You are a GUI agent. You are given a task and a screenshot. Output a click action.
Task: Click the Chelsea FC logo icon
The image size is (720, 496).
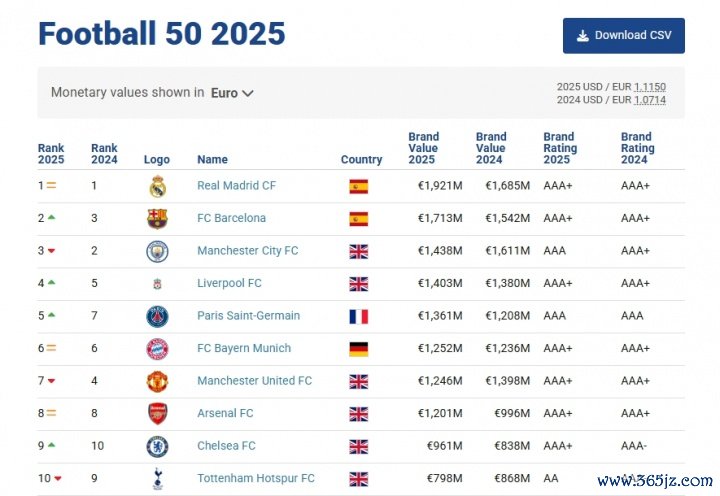(x=157, y=446)
